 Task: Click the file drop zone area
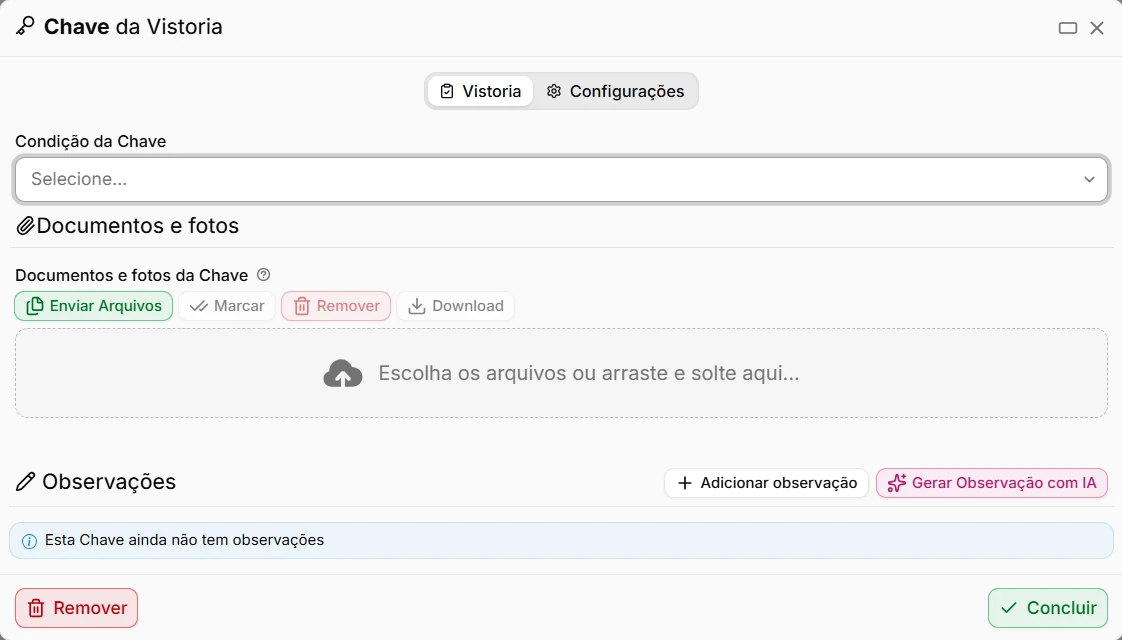coord(561,373)
